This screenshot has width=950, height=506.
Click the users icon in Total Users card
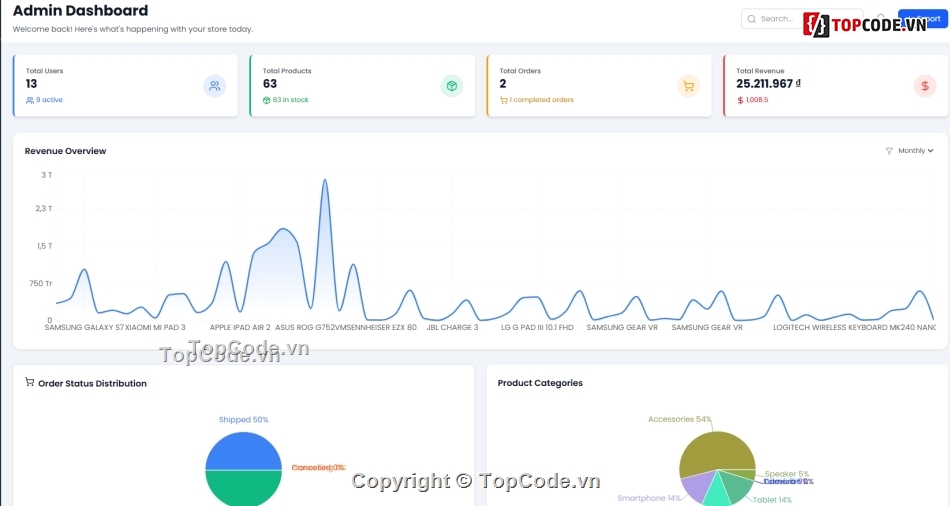(214, 86)
